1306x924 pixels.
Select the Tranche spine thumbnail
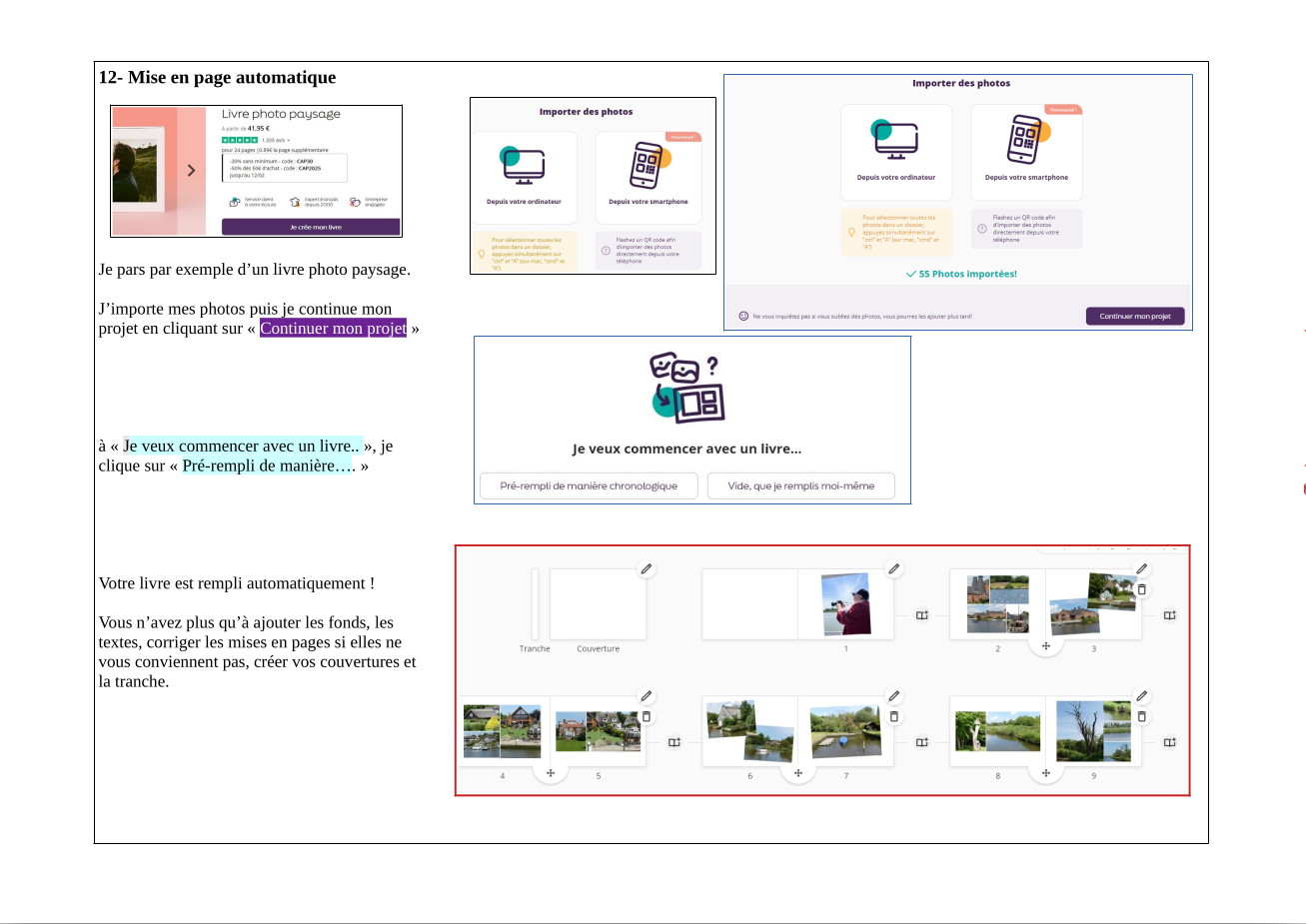[x=535, y=604]
